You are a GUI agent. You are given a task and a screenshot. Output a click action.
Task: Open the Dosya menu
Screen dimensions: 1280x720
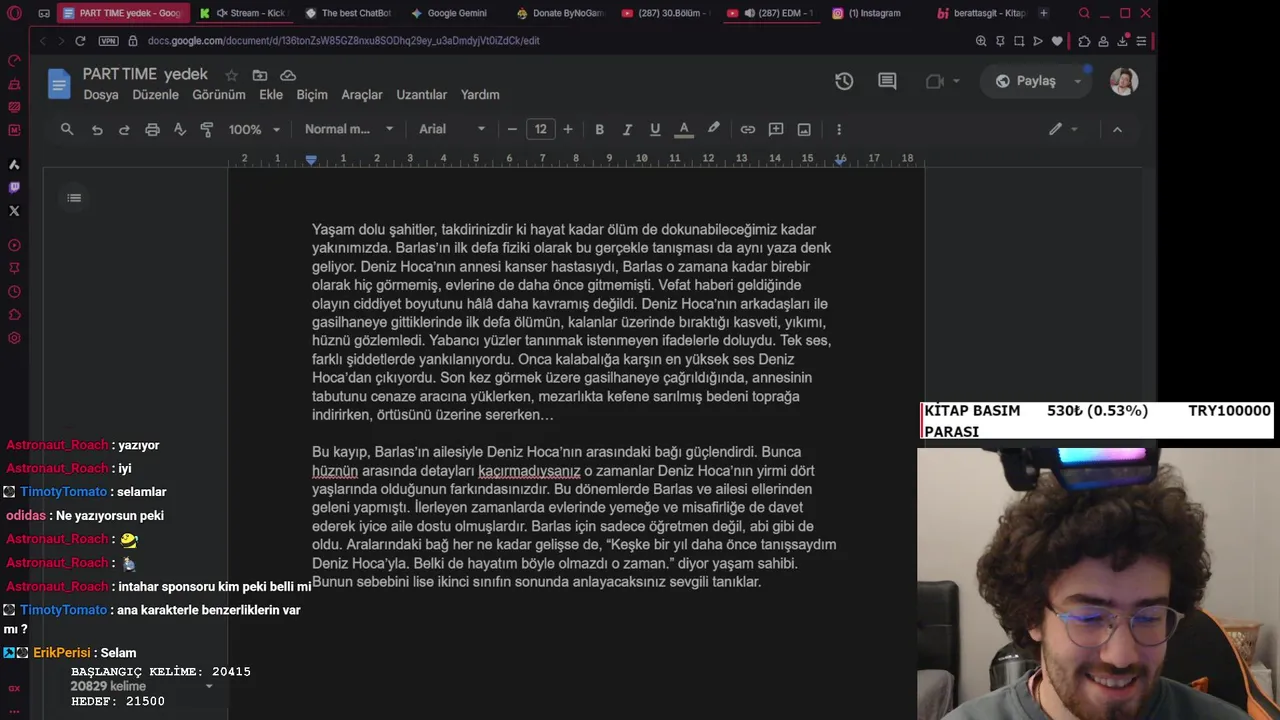(x=101, y=95)
